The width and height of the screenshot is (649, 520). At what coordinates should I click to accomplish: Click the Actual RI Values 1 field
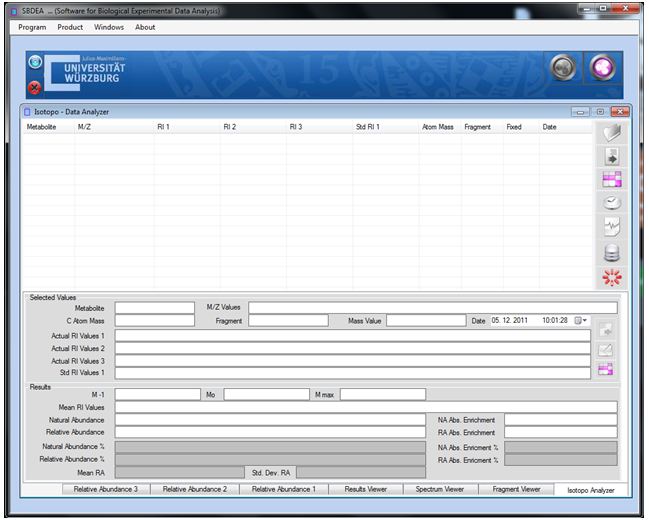(366, 335)
